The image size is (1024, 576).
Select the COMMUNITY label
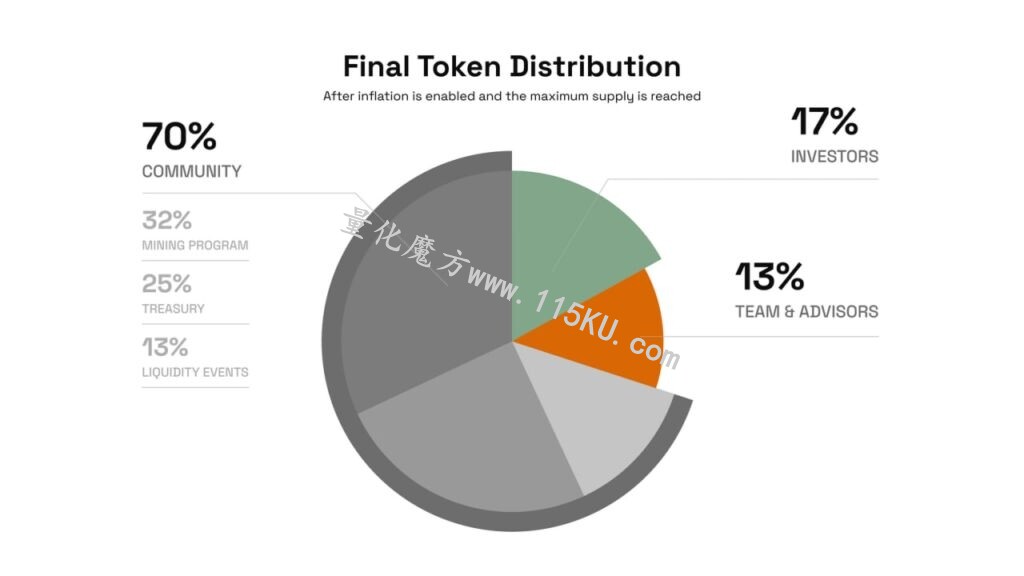click(x=191, y=171)
